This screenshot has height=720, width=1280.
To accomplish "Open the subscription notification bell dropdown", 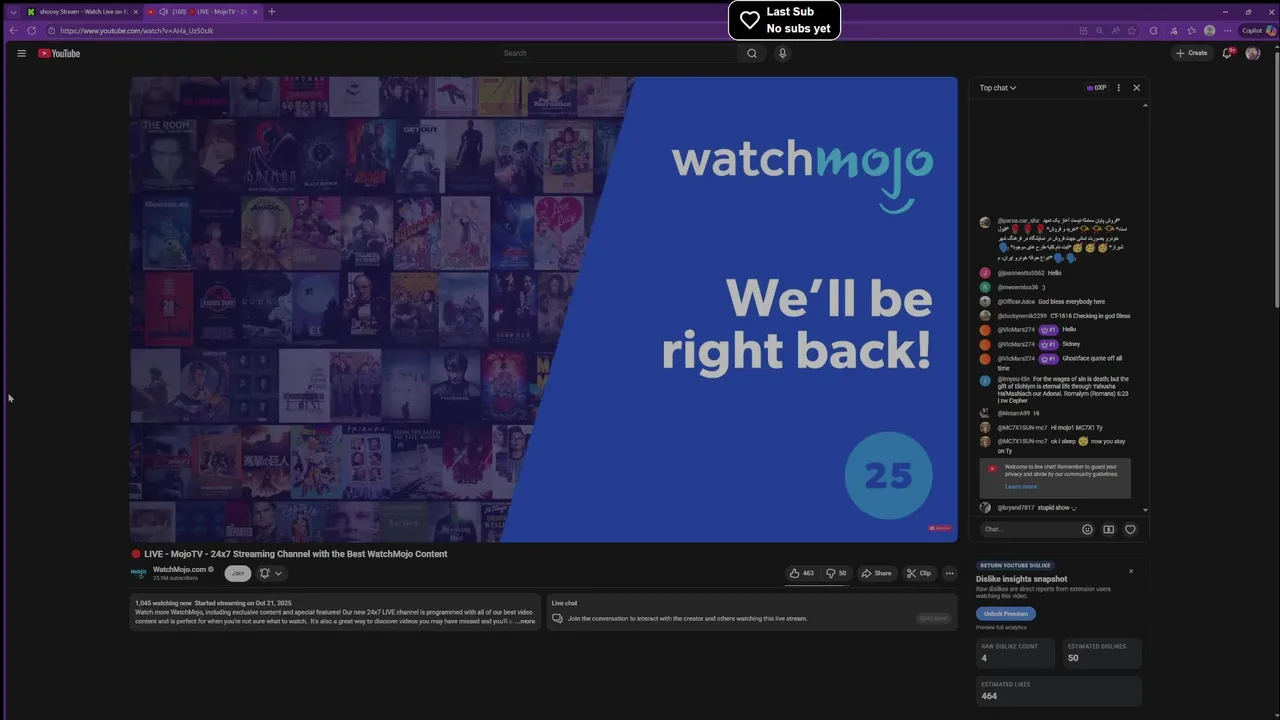I will coord(271,573).
